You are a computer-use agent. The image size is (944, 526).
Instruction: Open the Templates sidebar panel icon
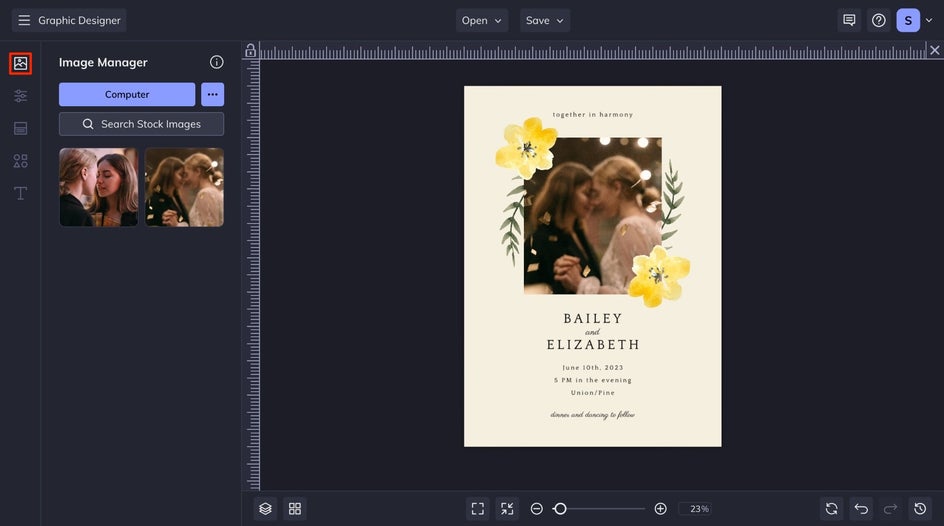click(x=20, y=128)
